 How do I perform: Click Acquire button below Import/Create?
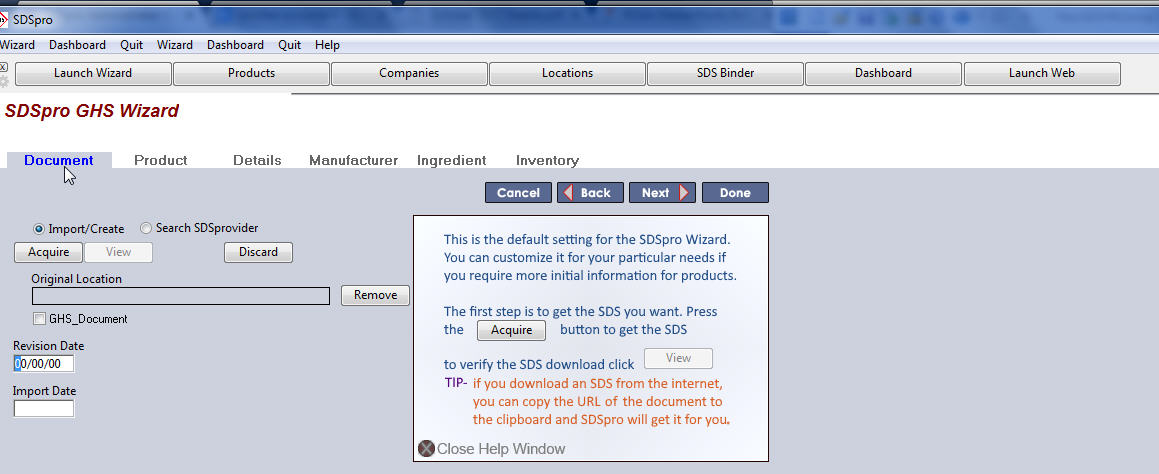(49, 252)
